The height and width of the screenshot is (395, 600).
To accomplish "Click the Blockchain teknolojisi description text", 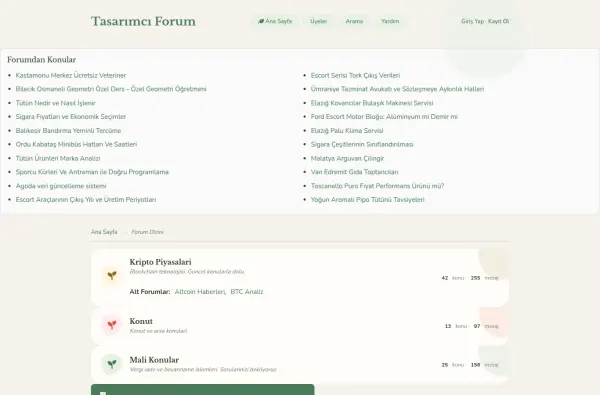I will pos(187,272).
